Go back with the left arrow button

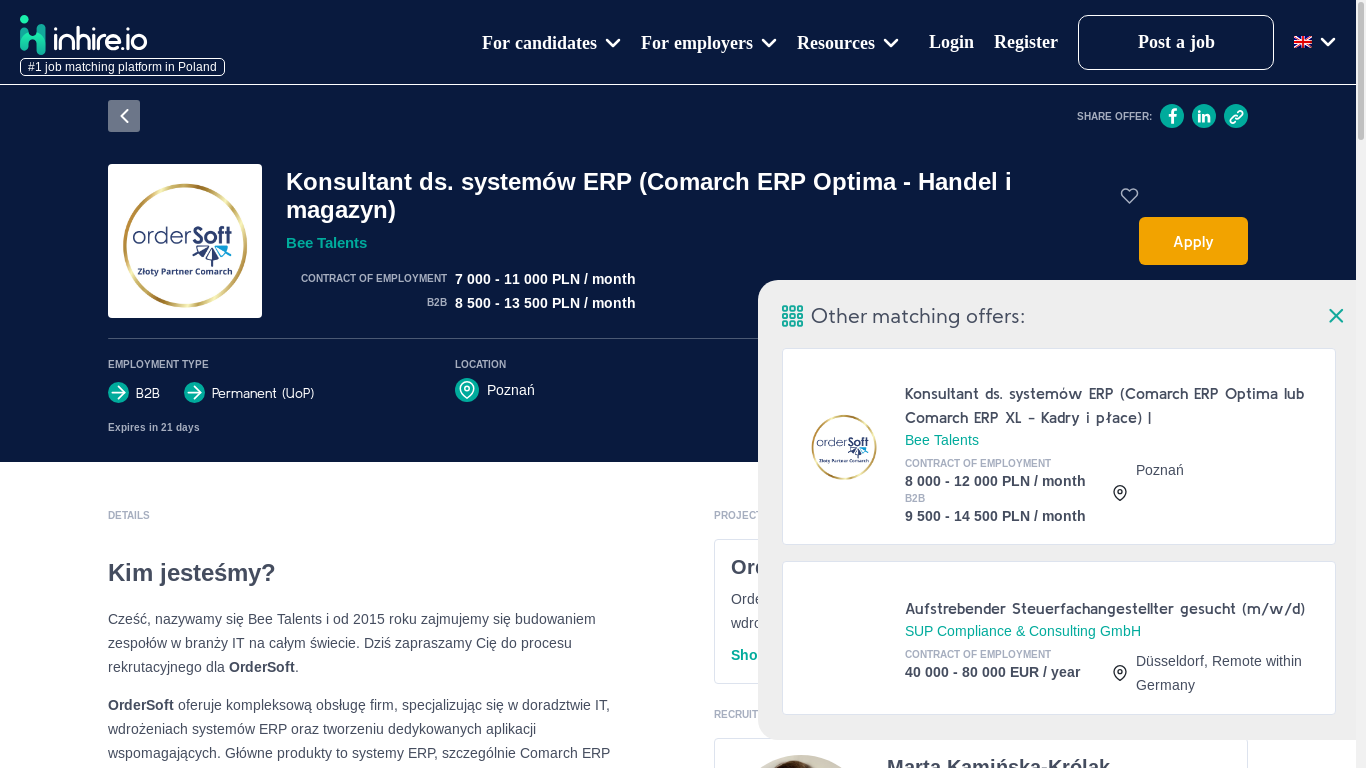[x=124, y=116]
